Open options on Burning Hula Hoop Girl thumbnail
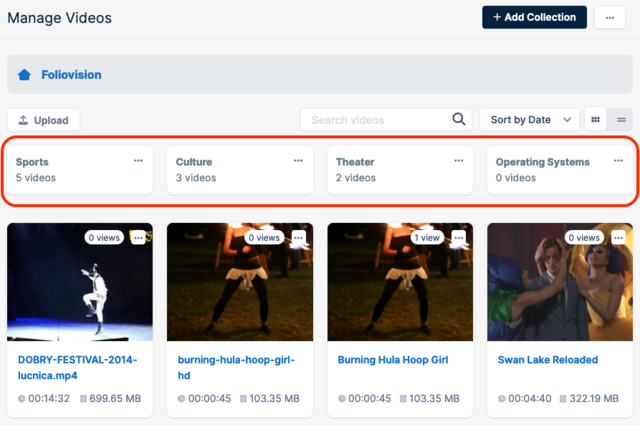The width and height of the screenshot is (640, 425). [x=458, y=238]
